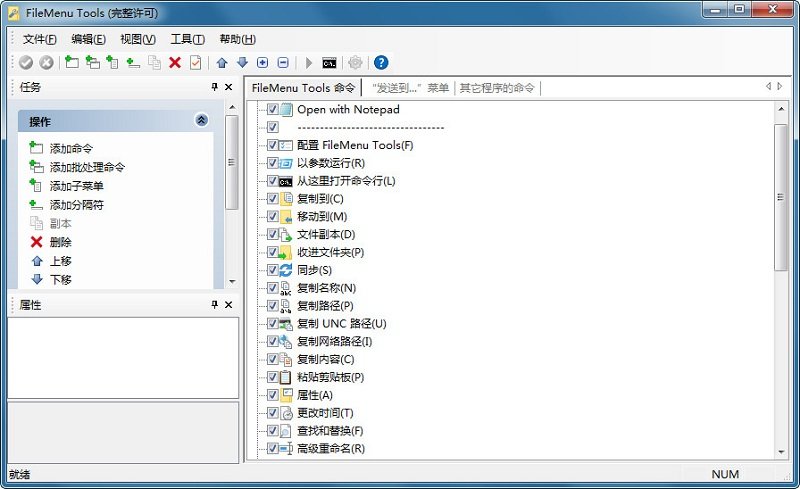800x489 pixels.
Task: Click tab strip left scroll arrow
Action: [768, 87]
